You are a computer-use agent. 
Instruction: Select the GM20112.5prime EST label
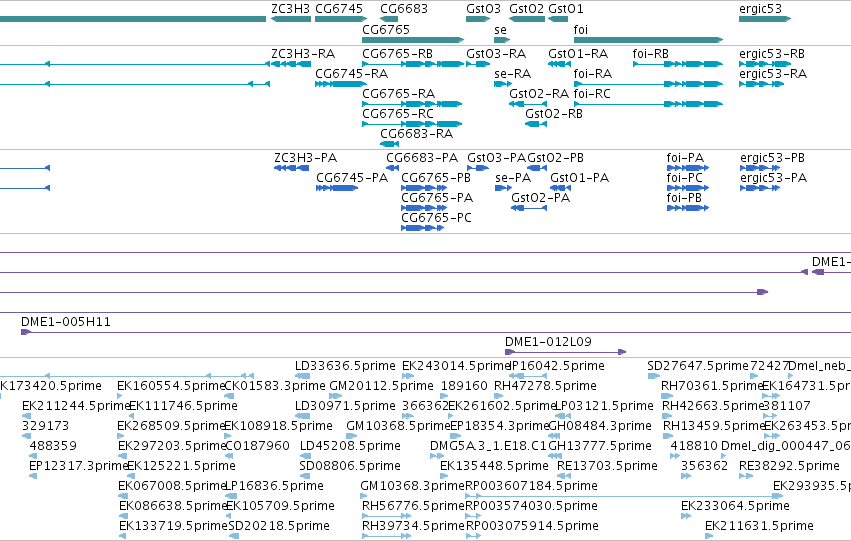pos(382,386)
